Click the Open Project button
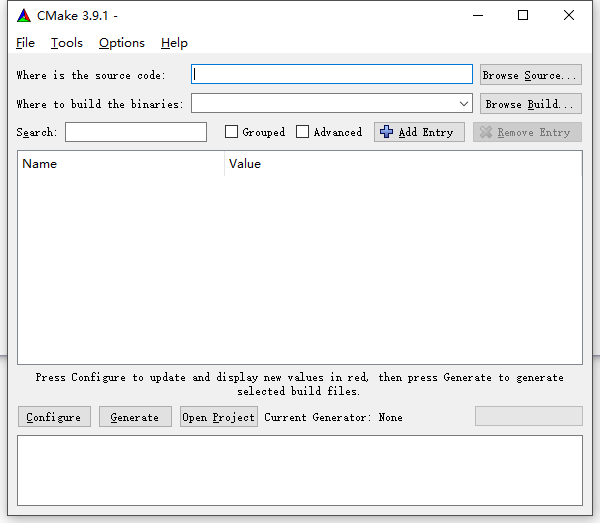 pyautogui.click(x=218, y=417)
